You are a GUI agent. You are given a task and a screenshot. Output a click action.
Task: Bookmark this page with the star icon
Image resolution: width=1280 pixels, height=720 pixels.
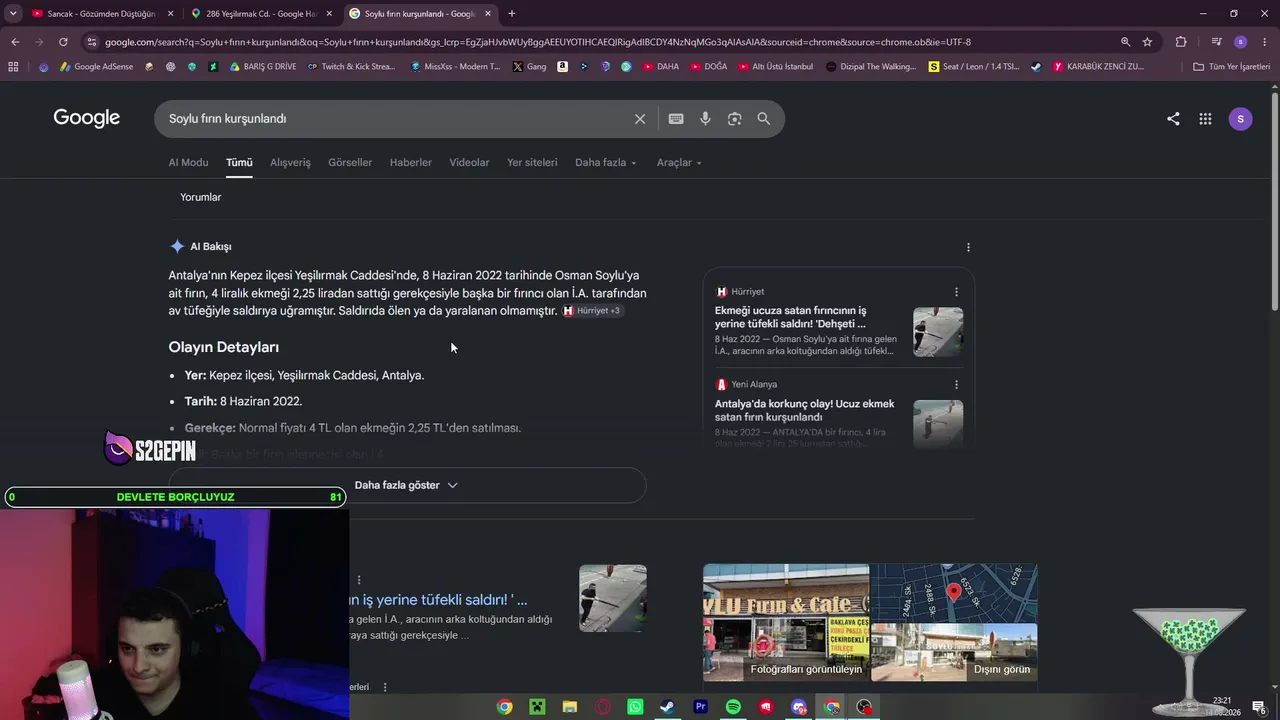[x=1147, y=42]
